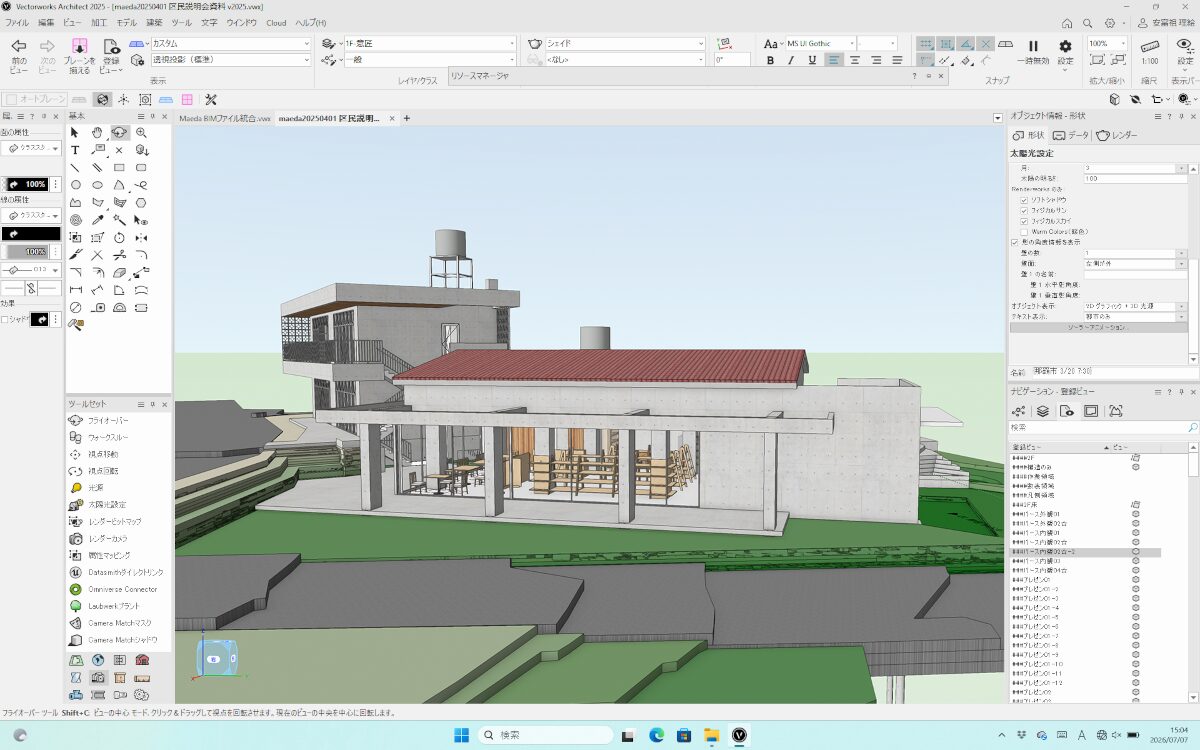Open the 編集 menu
Viewport: 1200px width, 750px height.
[46, 22]
